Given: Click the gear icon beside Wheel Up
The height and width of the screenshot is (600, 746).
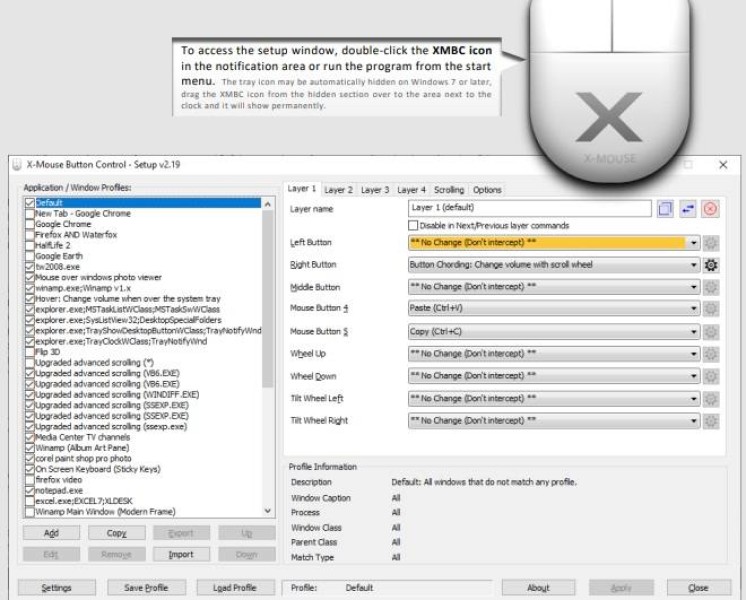Looking at the screenshot, I should pos(711,354).
